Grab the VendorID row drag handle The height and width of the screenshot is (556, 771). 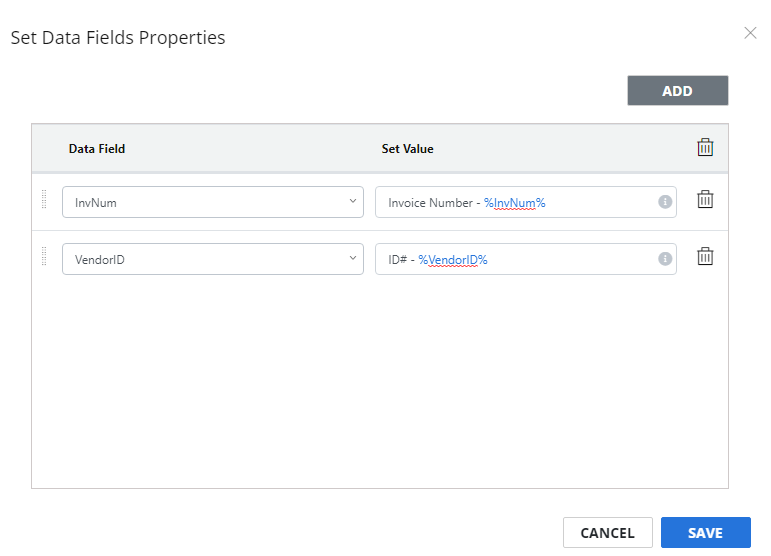pyautogui.click(x=44, y=256)
